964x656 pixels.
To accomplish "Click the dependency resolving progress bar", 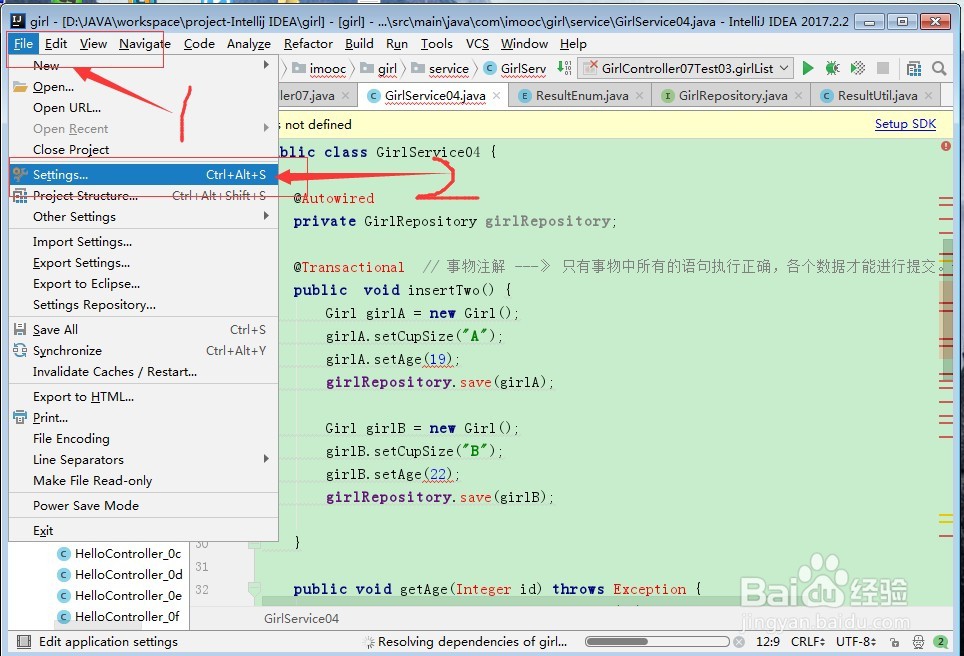I will [657, 642].
